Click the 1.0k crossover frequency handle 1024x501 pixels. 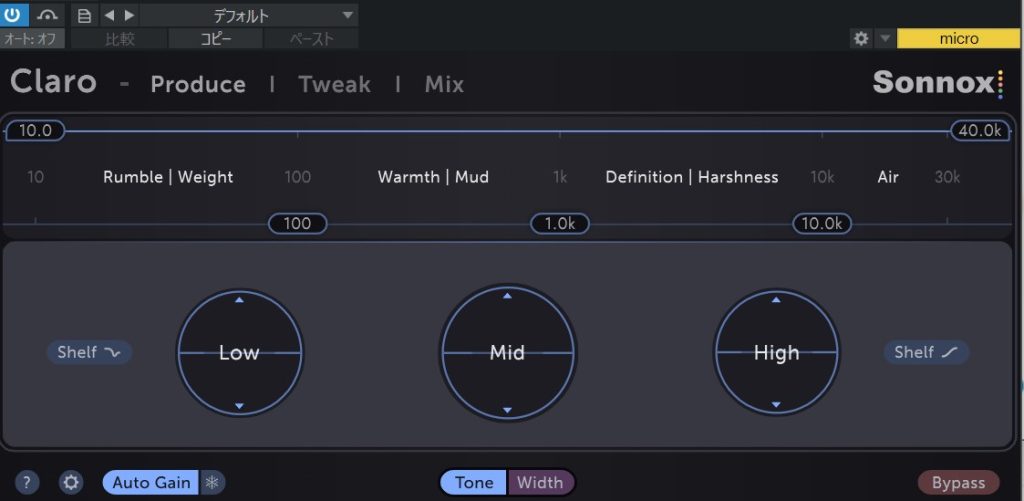click(559, 223)
